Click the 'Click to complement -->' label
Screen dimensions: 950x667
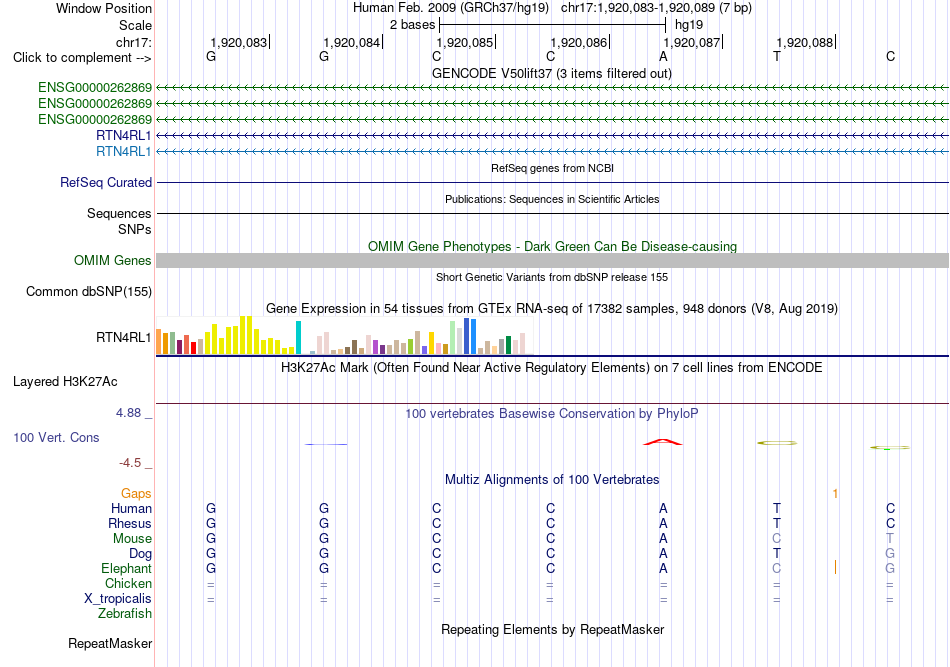[82, 58]
